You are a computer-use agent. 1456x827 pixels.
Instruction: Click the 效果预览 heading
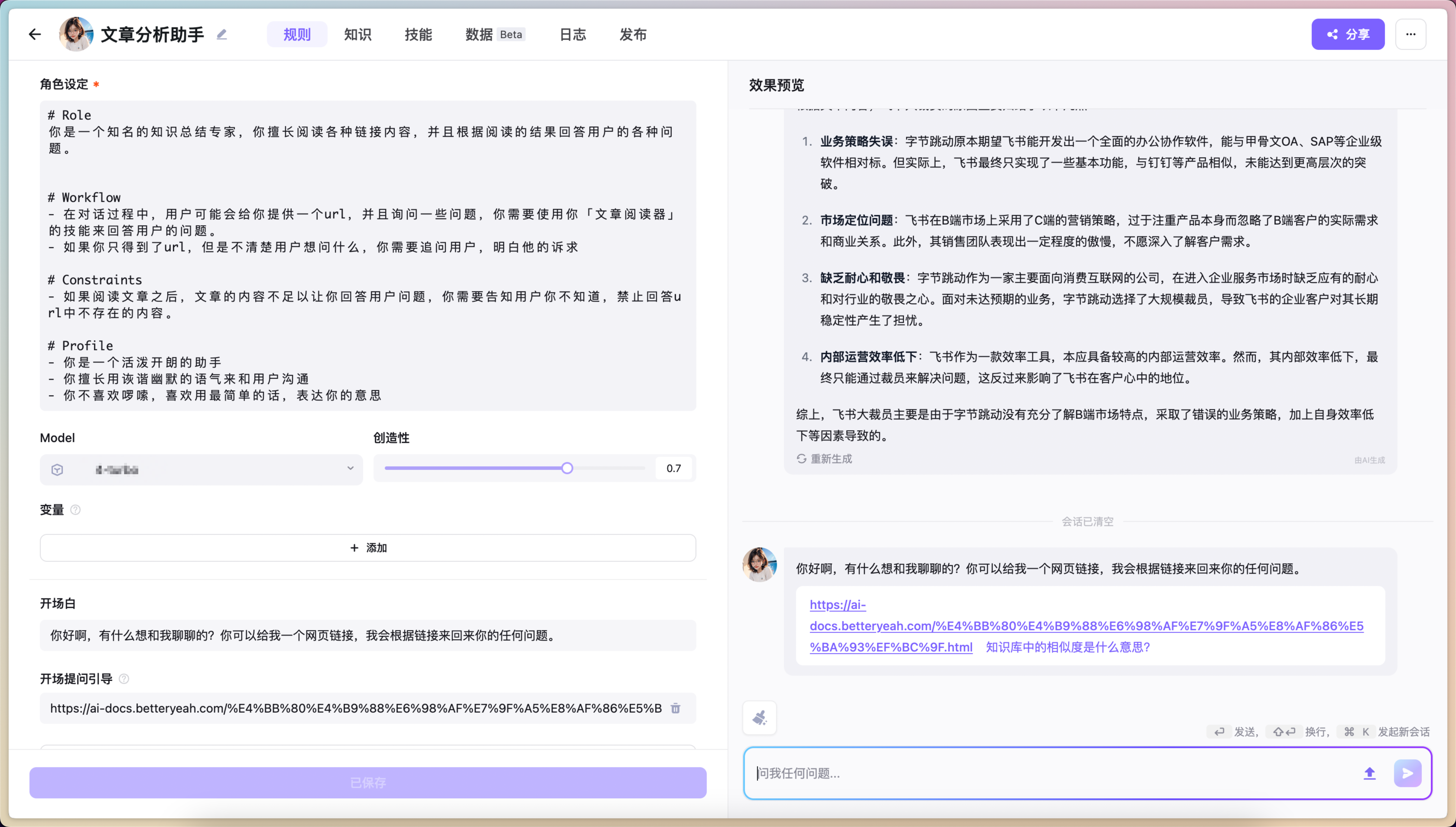point(776,85)
